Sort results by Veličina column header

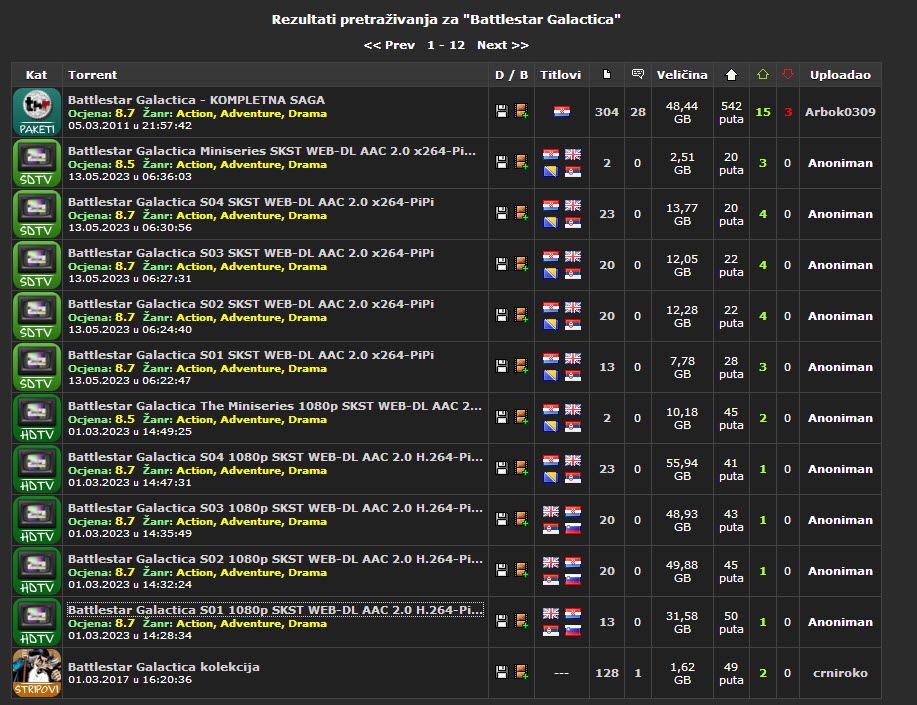pyautogui.click(x=682, y=75)
